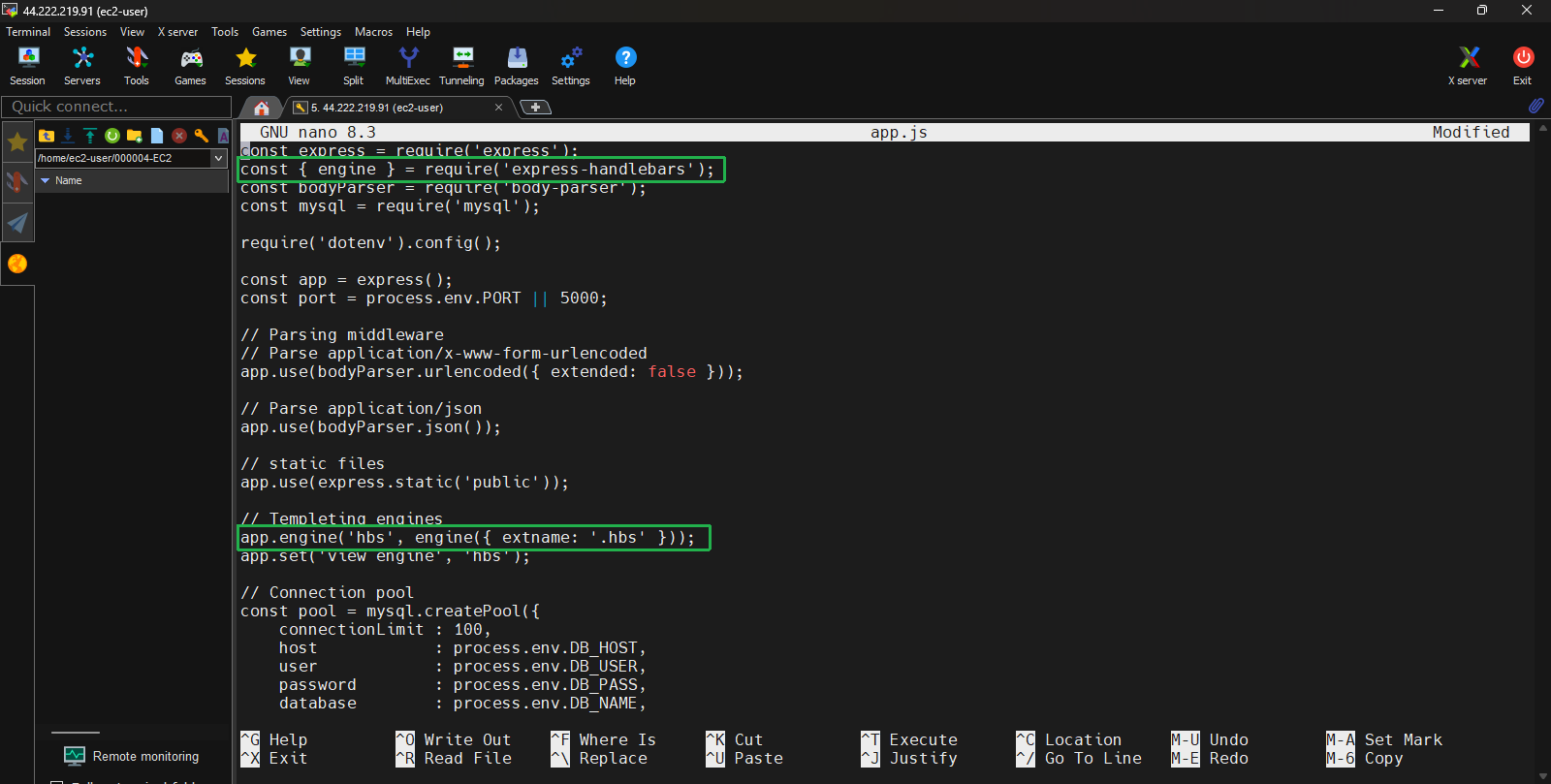The height and width of the screenshot is (784, 1551).
Task: Click the orange key icon in SFTP toolbar
Action: 202,136
